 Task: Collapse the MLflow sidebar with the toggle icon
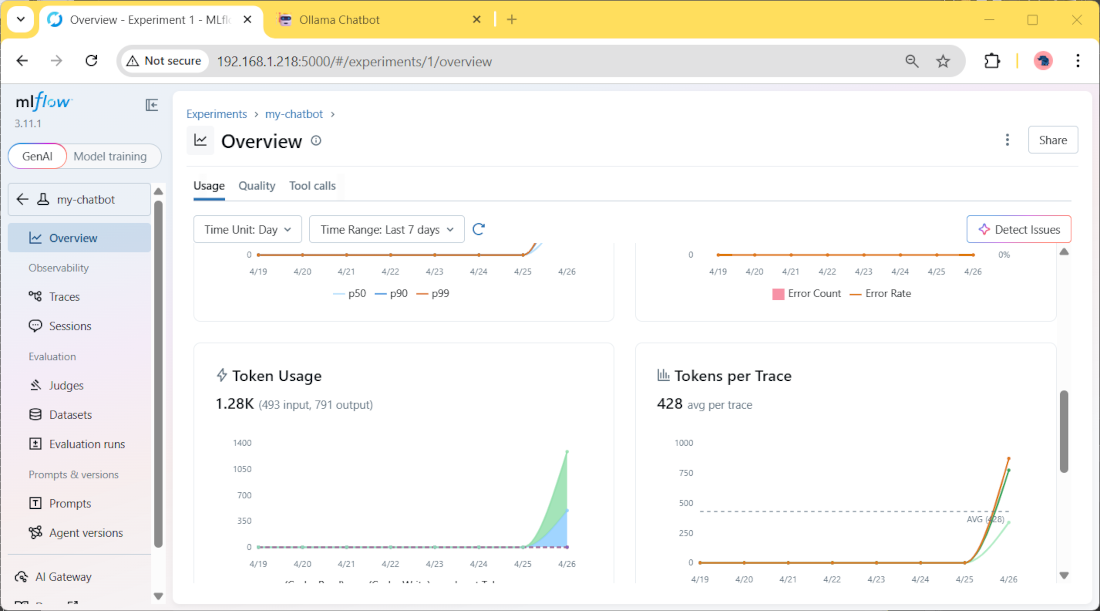point(152,105)
